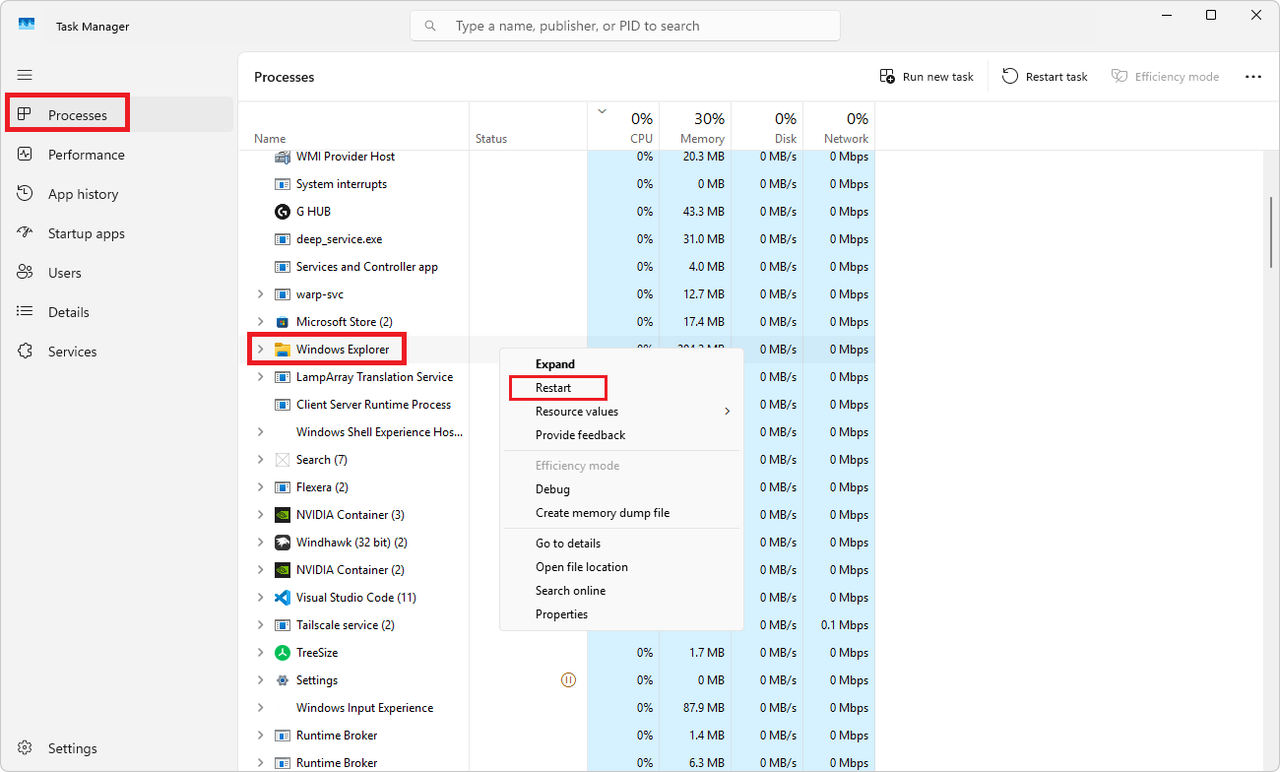Choose Debug in context menu
Image resolution: width=1280 pixels, height=772 pixels.
point(621,489)
